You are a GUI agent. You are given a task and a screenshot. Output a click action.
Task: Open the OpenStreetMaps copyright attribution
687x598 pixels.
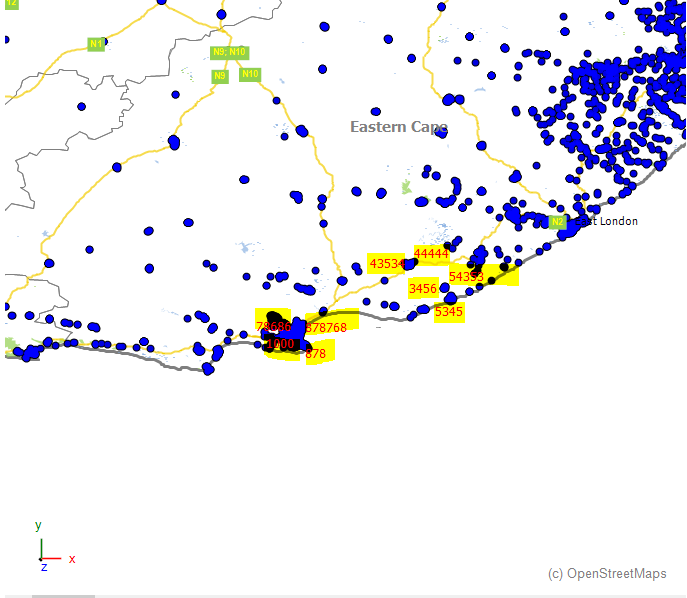point(607,573)
